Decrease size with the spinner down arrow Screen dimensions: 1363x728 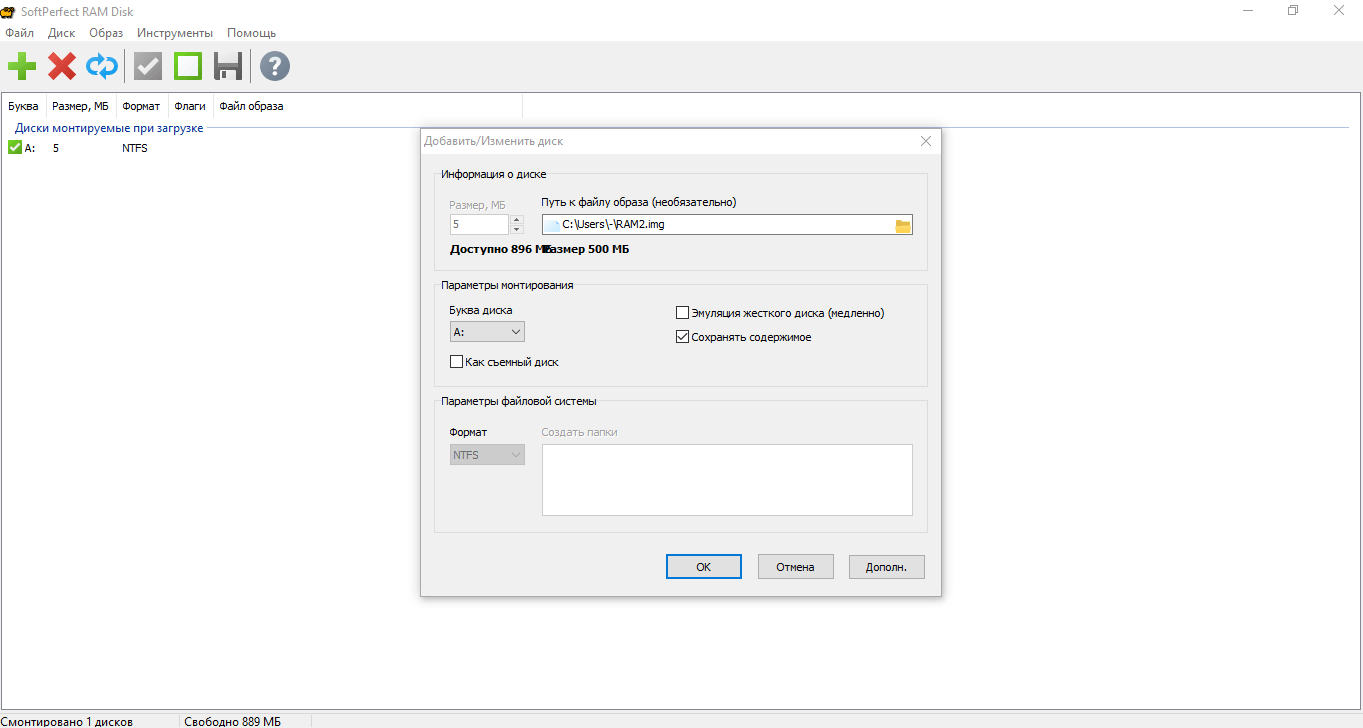[x=517, y=230]
